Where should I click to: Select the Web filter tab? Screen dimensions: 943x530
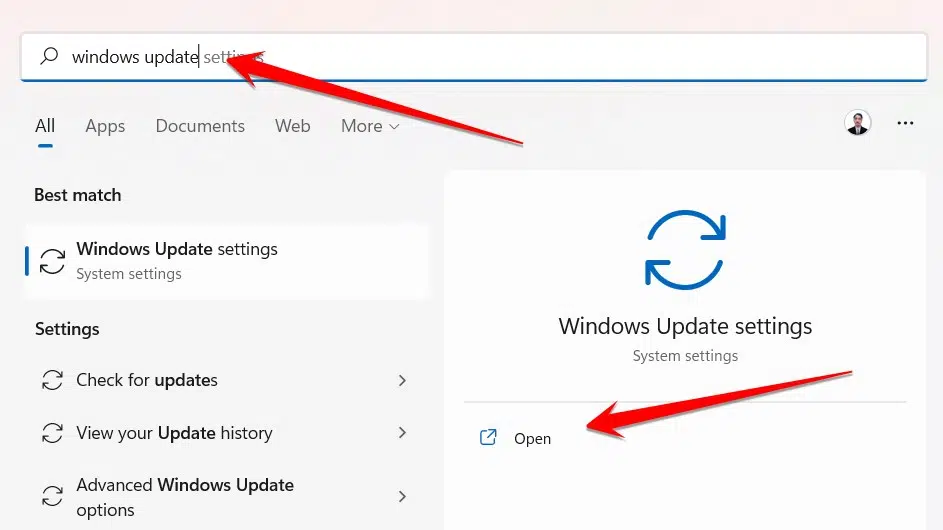coord(293,126)
